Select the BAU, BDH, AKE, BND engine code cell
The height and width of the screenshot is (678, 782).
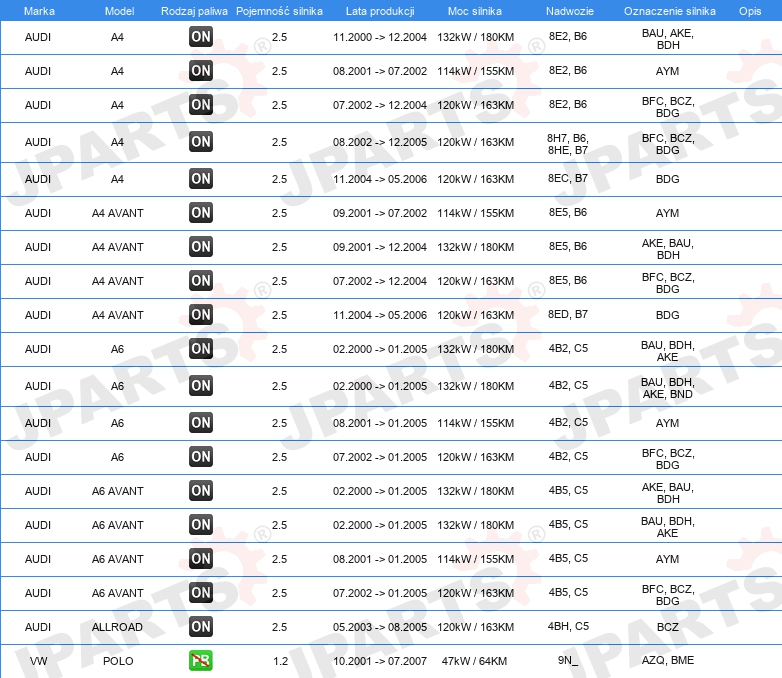(668, 388)
